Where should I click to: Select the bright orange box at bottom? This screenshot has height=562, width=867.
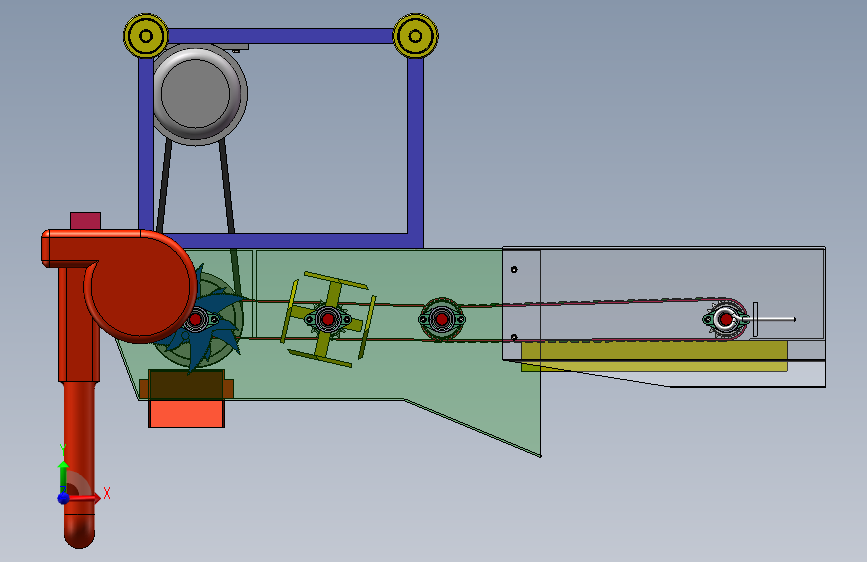(x=186, y=413)
